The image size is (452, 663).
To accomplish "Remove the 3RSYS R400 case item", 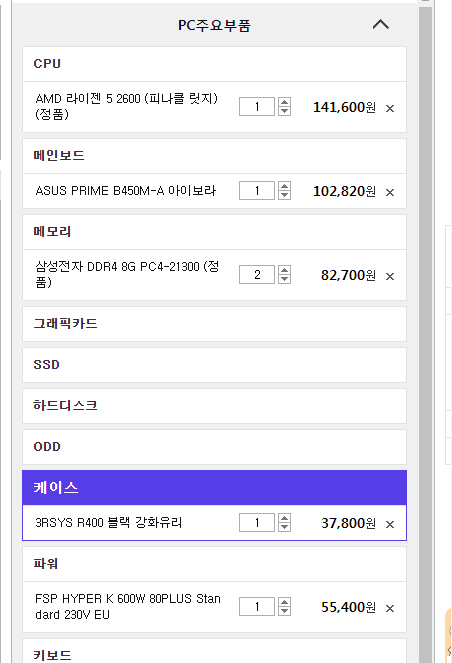I will pos(390,524).
